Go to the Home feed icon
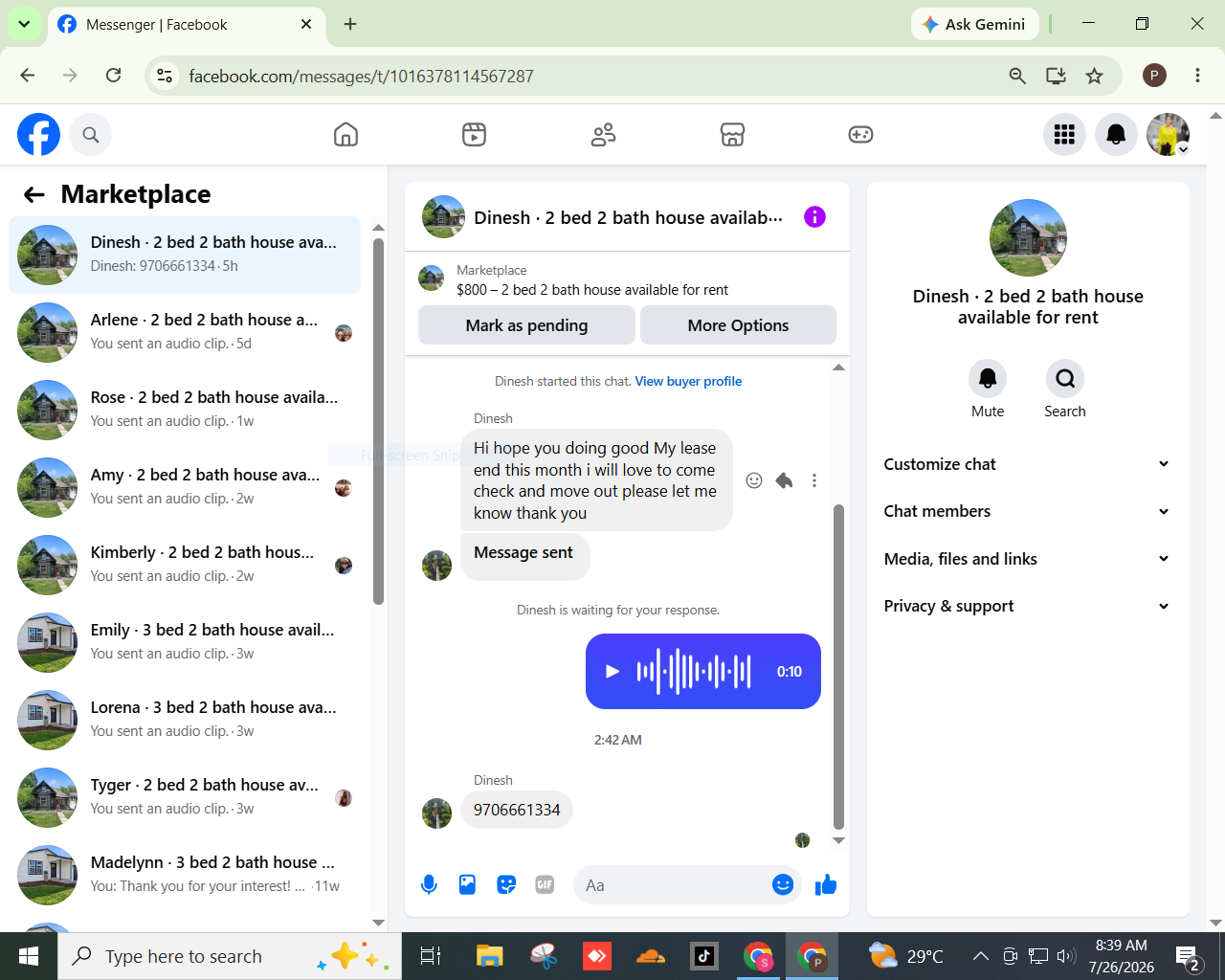The image size is (1225, 980). [345, 135]
